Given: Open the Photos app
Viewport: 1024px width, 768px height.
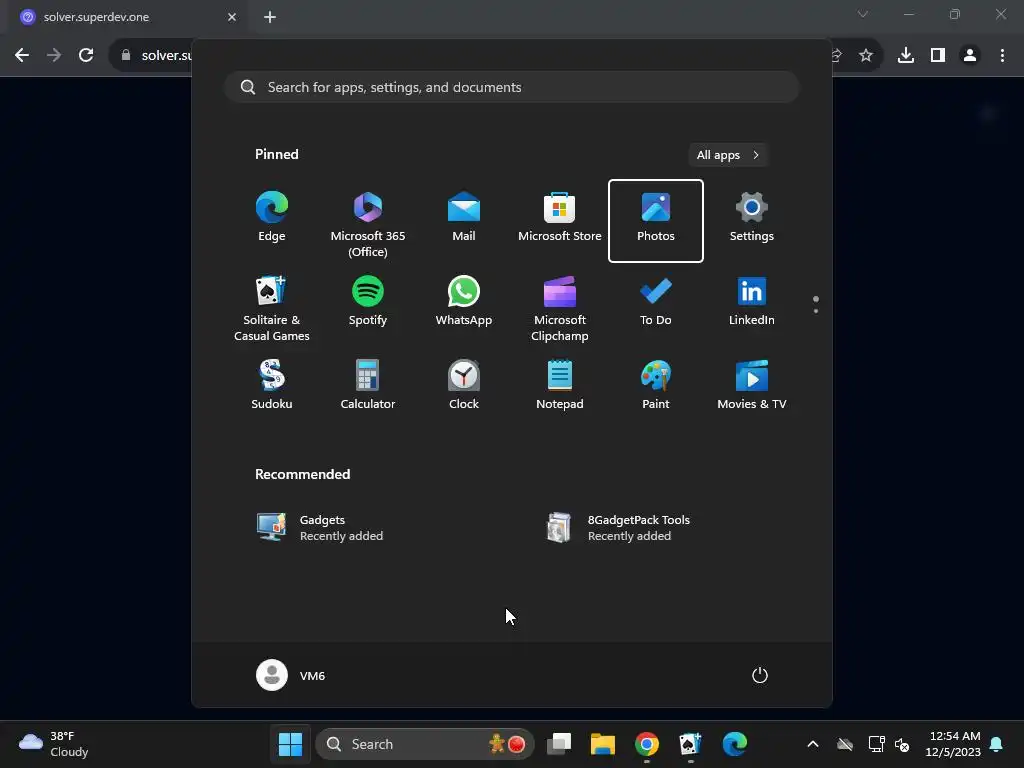Looking at the screenshot, I should 656,220.
